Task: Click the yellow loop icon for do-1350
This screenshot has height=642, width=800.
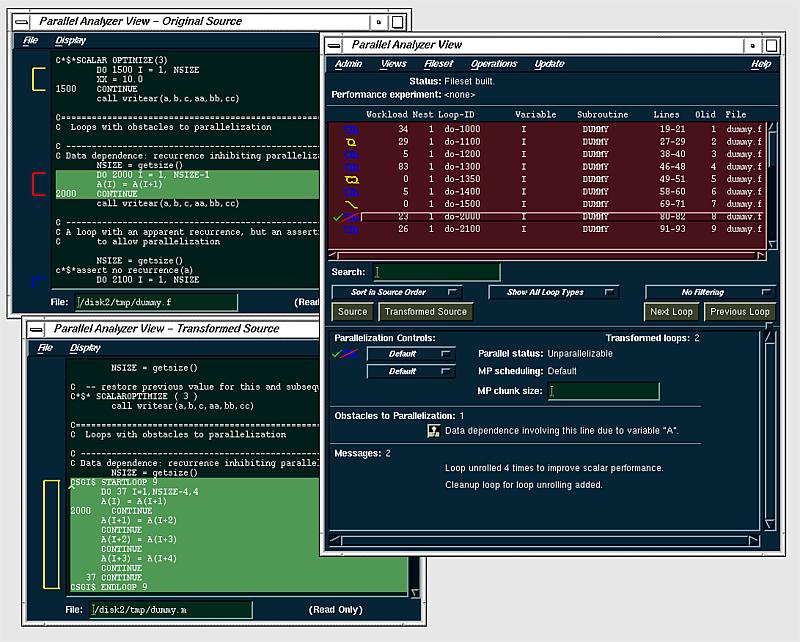Action: [x=351, y=179]
